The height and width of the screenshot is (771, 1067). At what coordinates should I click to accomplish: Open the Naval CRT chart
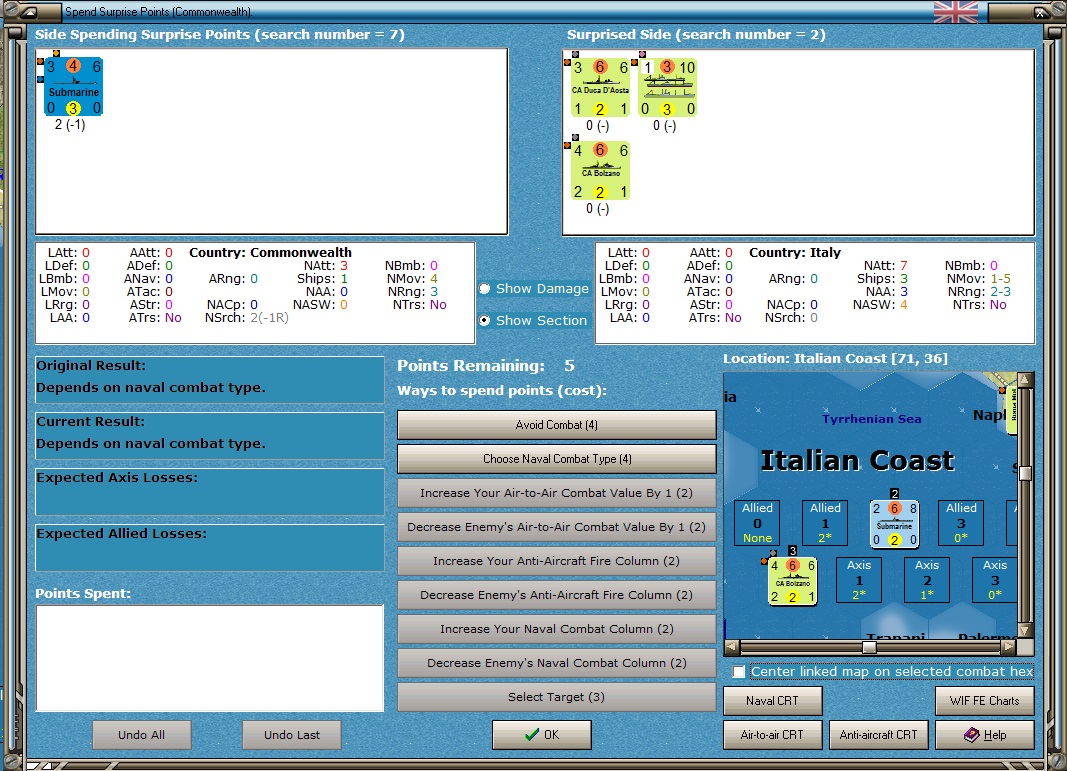(772, 701)
